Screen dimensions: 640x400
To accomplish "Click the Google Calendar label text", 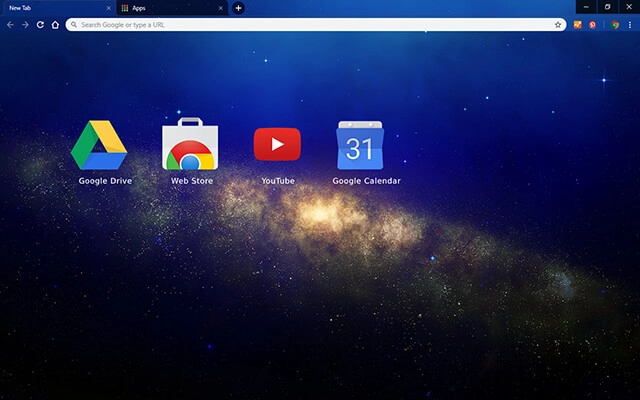I will coord(367,181).
